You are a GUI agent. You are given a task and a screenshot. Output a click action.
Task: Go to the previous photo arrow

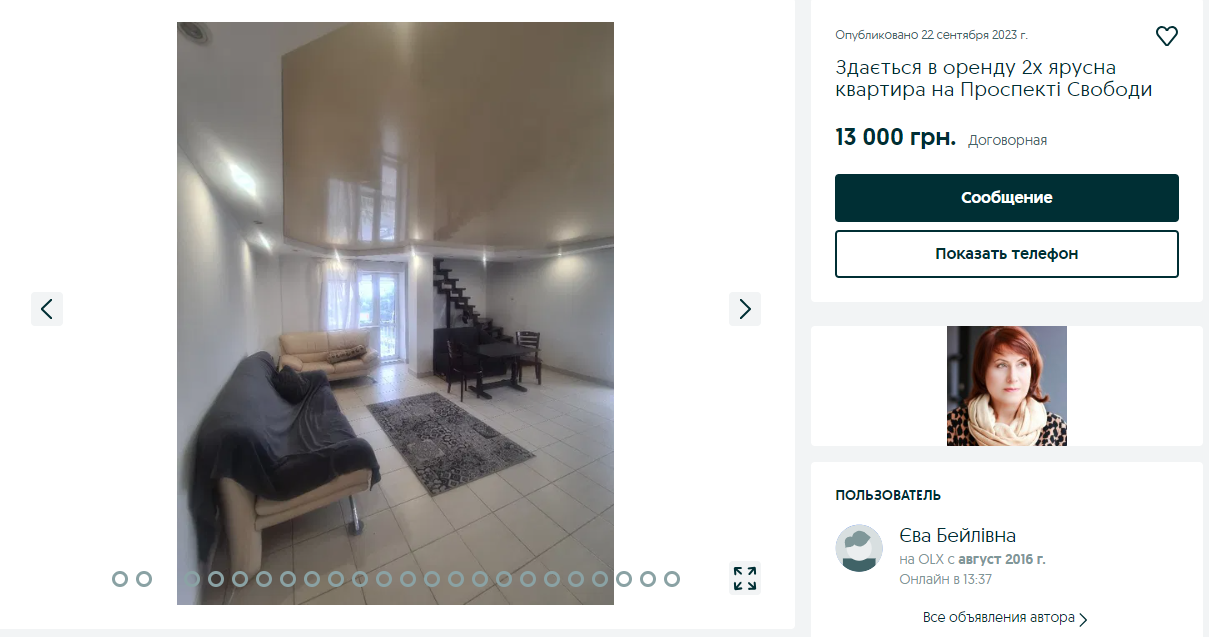tap(47, 309)
